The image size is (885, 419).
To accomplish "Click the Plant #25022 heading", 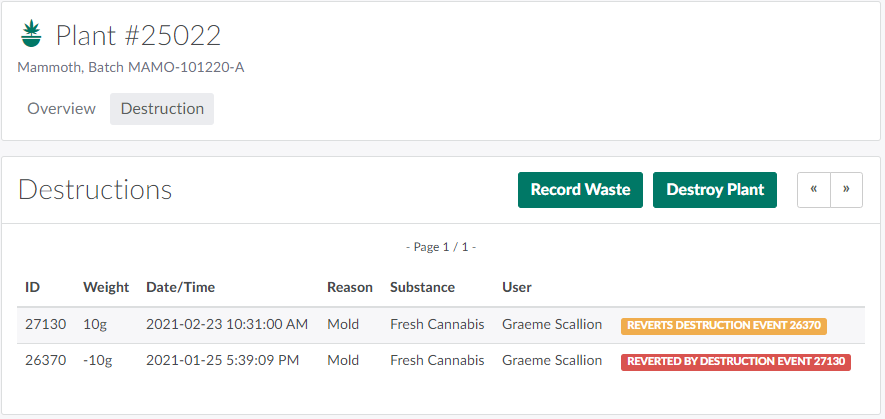I will pyautogui.click(x=138, y=36).
